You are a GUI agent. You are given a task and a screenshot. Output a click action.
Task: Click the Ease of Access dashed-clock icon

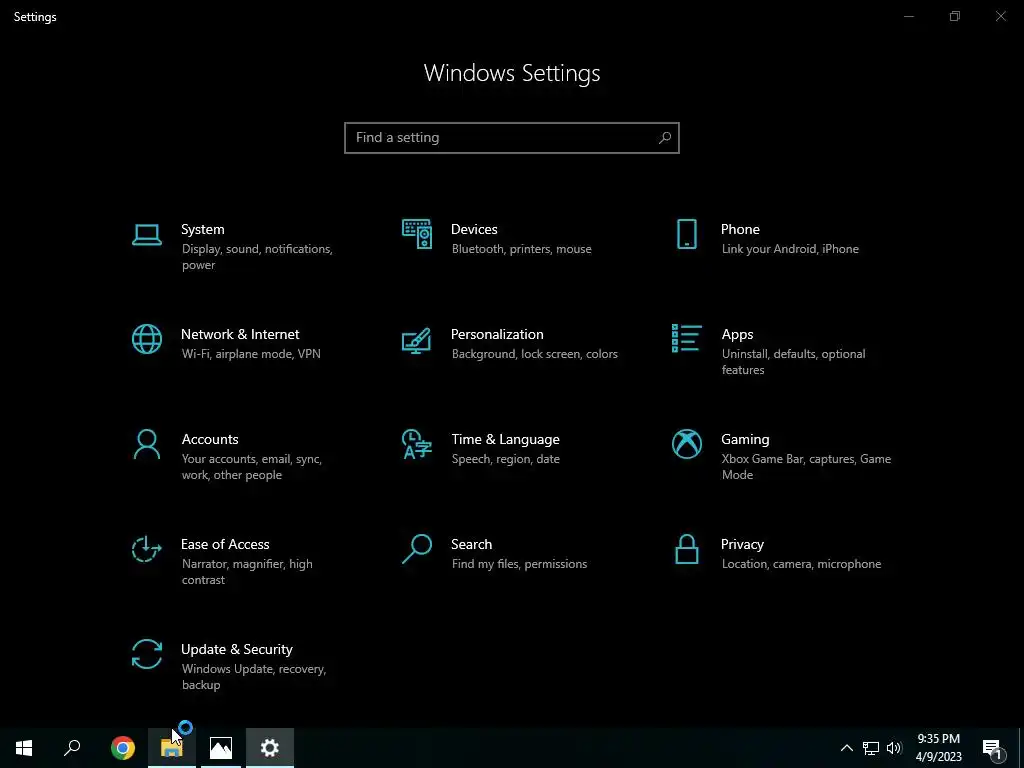coord(146,549)
